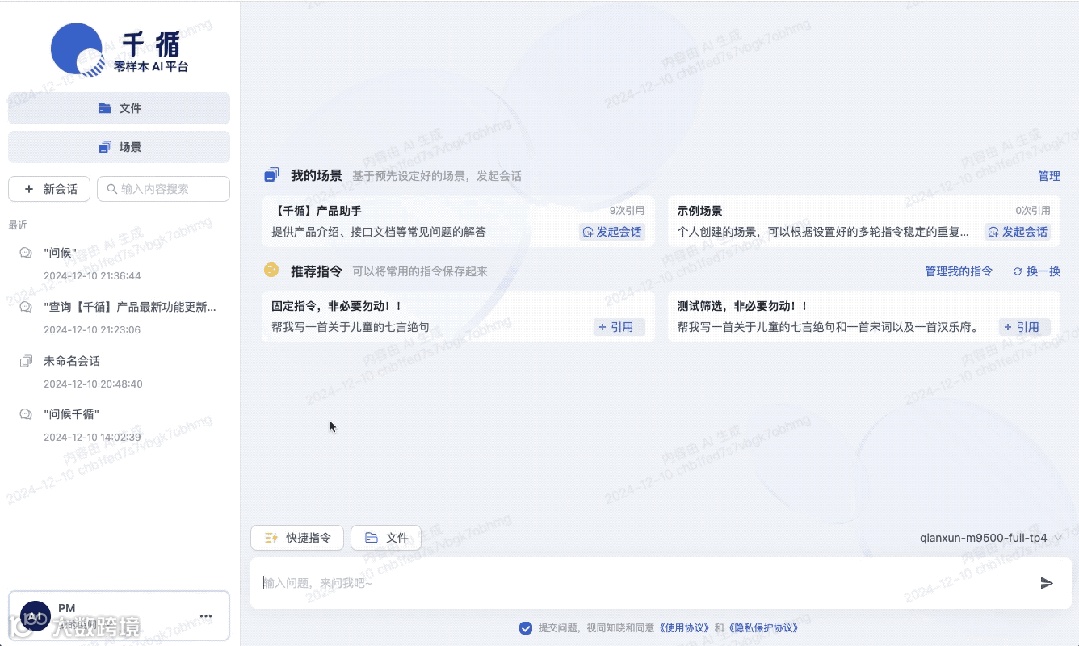Quote the 测试筛选 command via 引用
Image resolution: width=1079 pixels, height=646 pixels.
pyautogui.click(x=1023, y=327)
